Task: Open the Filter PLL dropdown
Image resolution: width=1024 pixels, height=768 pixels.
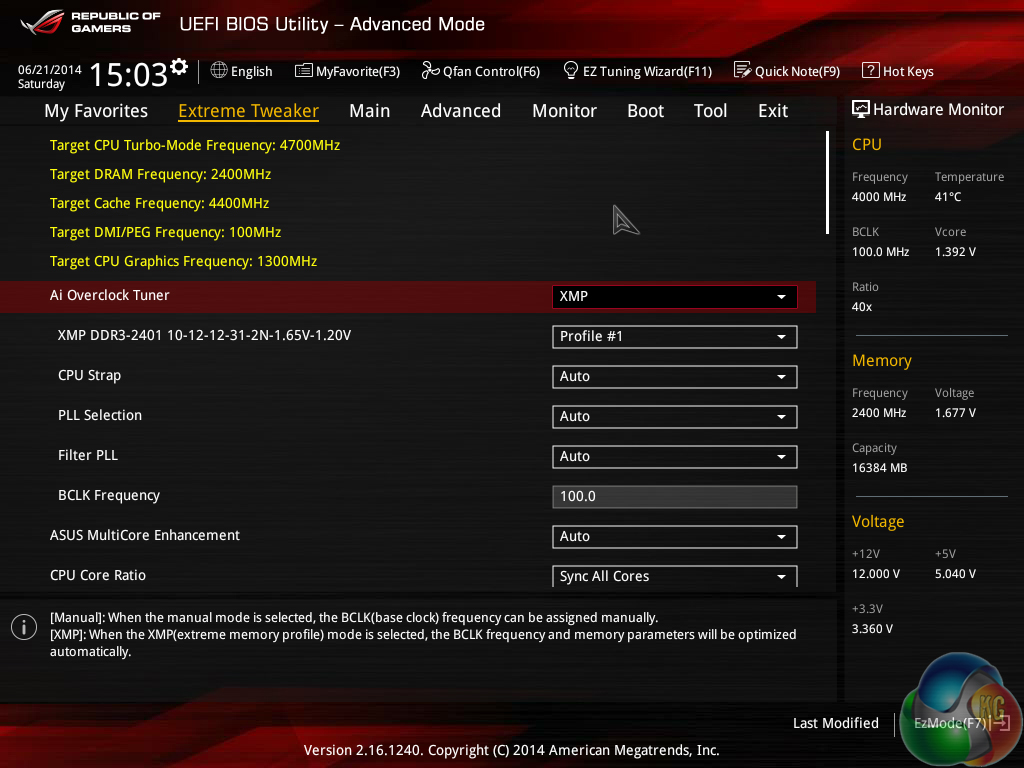Action: click(675, 456)
